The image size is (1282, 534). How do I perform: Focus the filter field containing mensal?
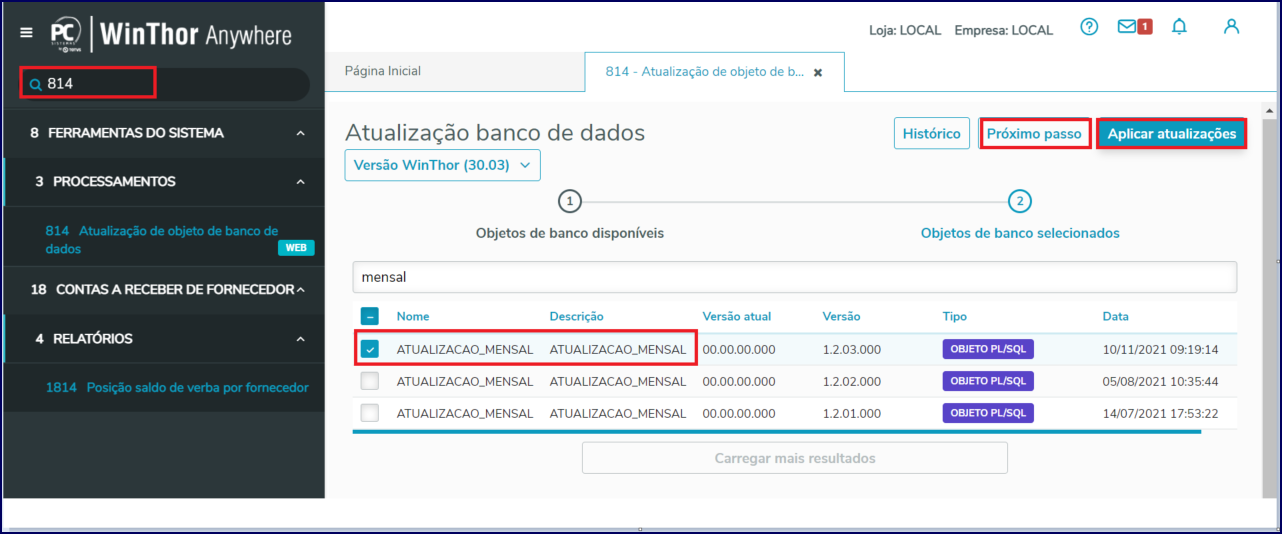click(x=795, y=277)
